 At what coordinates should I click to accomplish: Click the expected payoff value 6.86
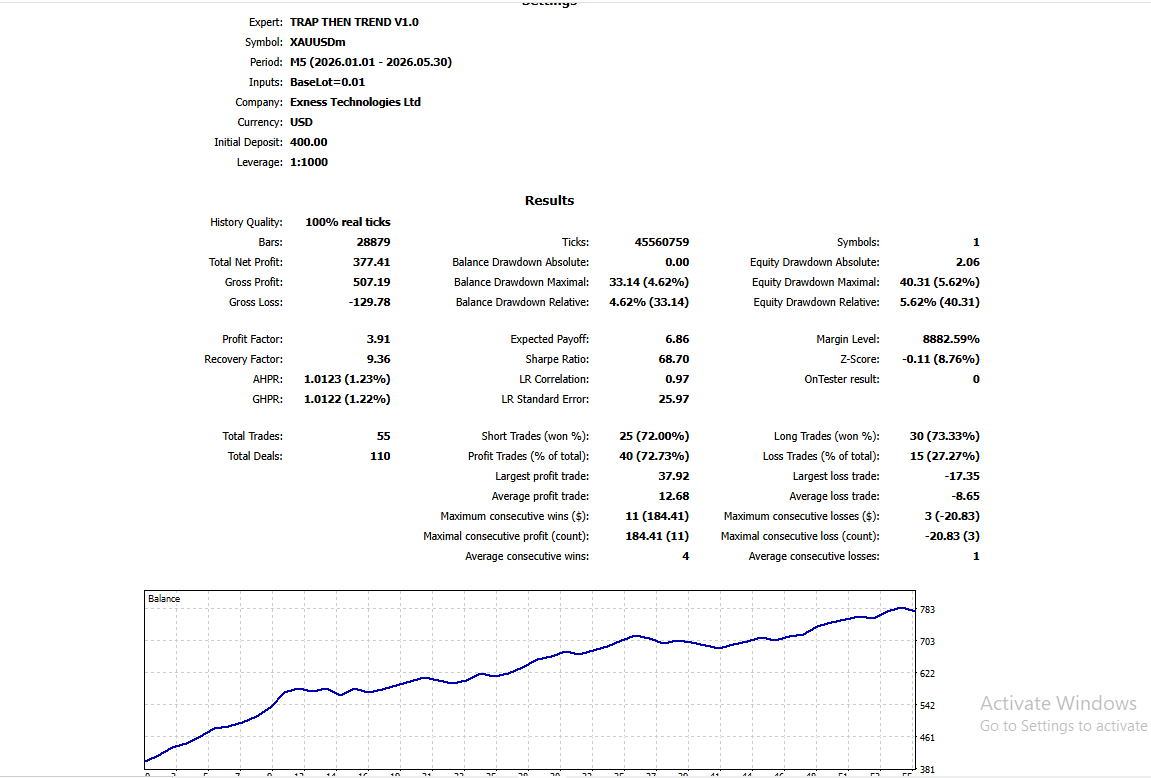pyautogui.click(x=677, y=339)
